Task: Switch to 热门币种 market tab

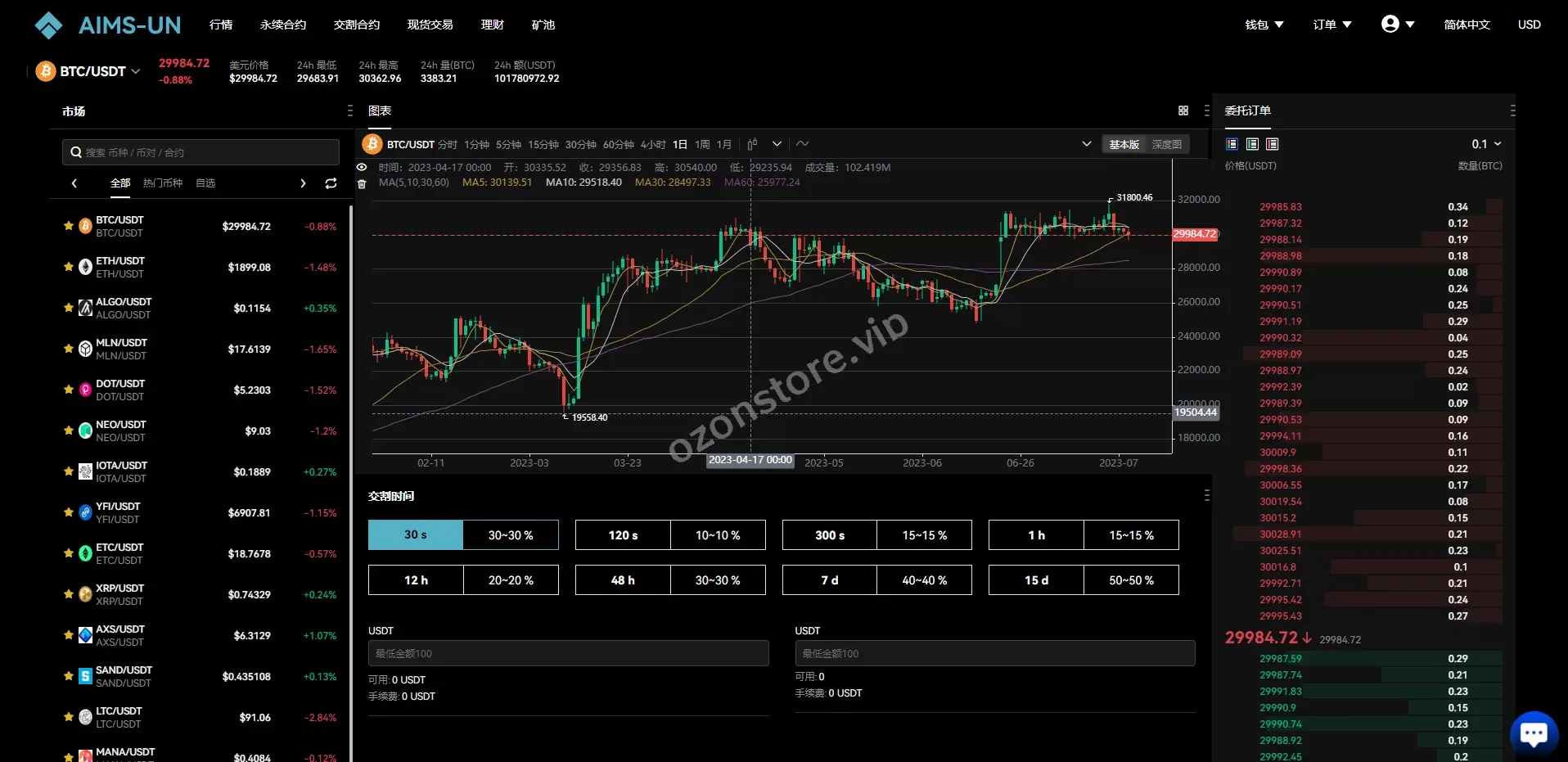Action: pyautogui.click(x=163, y=183)
